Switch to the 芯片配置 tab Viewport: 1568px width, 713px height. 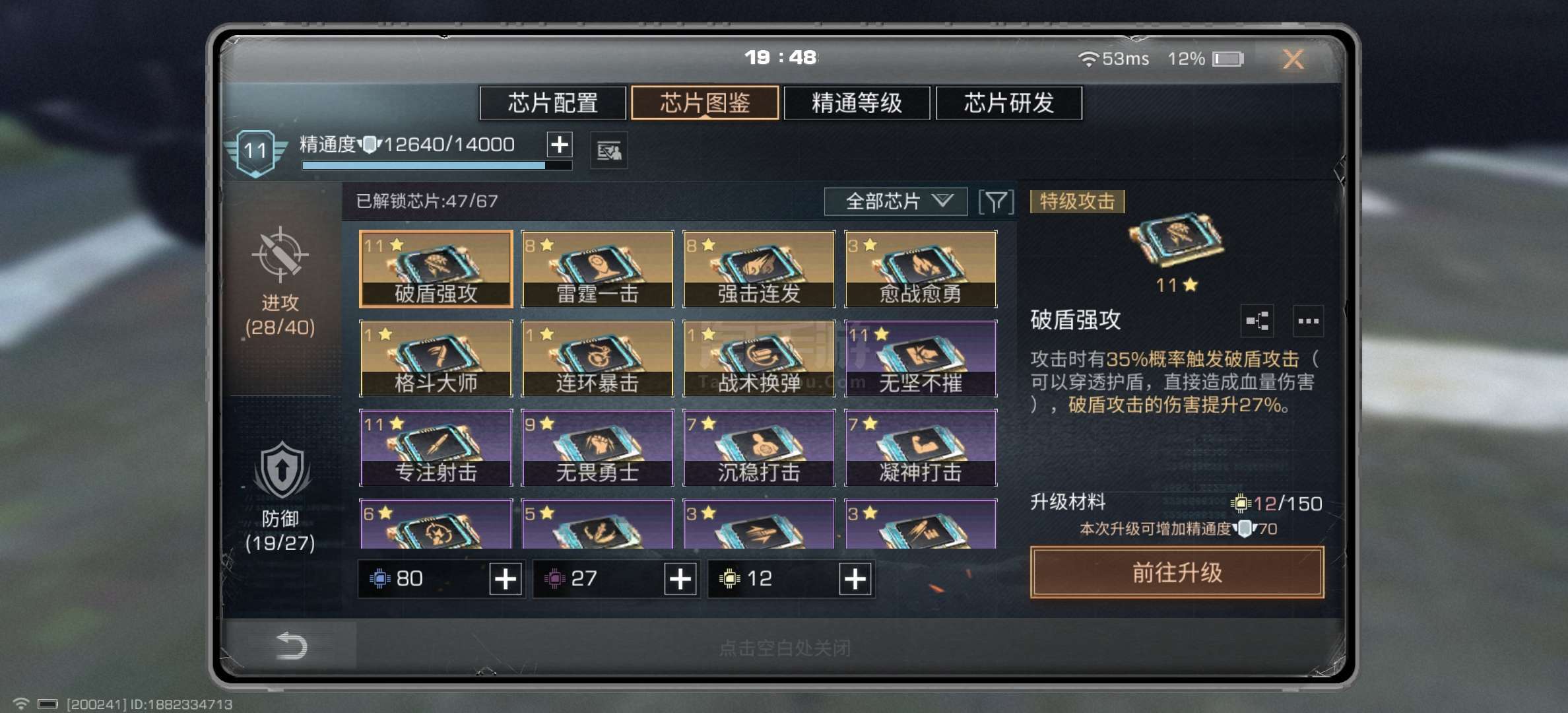(x=552, y=103)
